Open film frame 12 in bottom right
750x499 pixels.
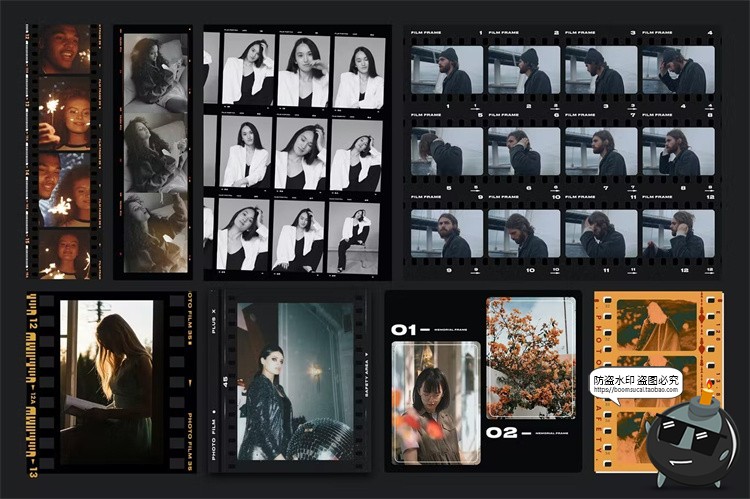click(x=679, y=234)
